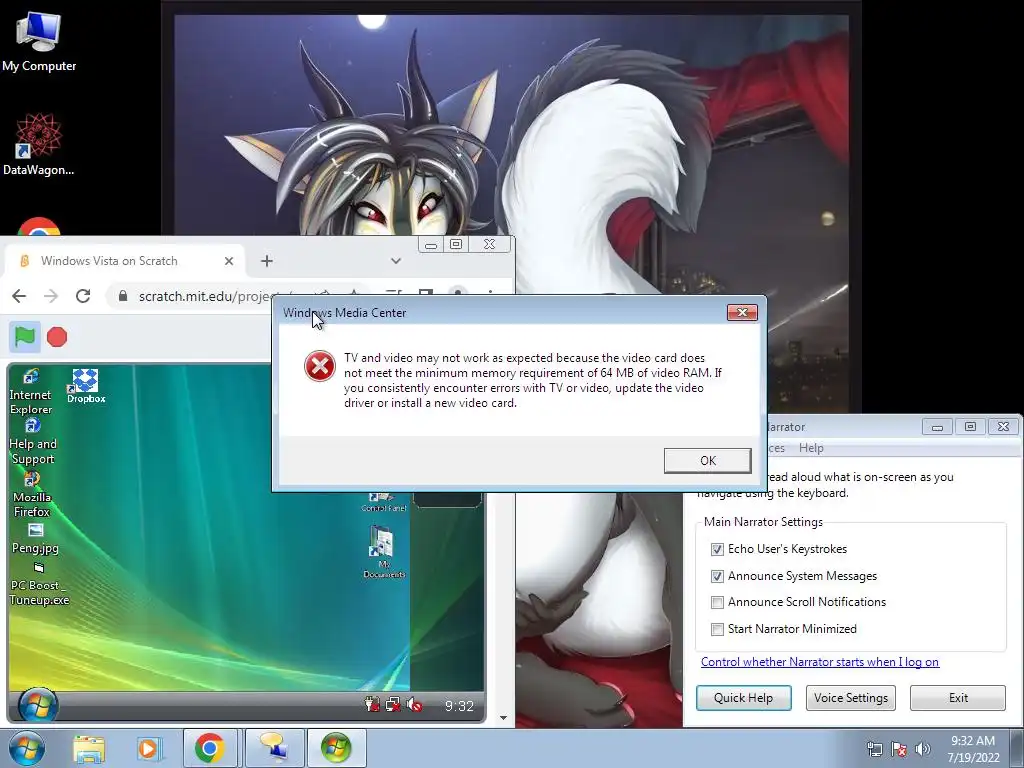Click the volume speaker icon in system tray
Image resolution: width=1024 pixels, height=768 pixels.
tap(922, 749)
